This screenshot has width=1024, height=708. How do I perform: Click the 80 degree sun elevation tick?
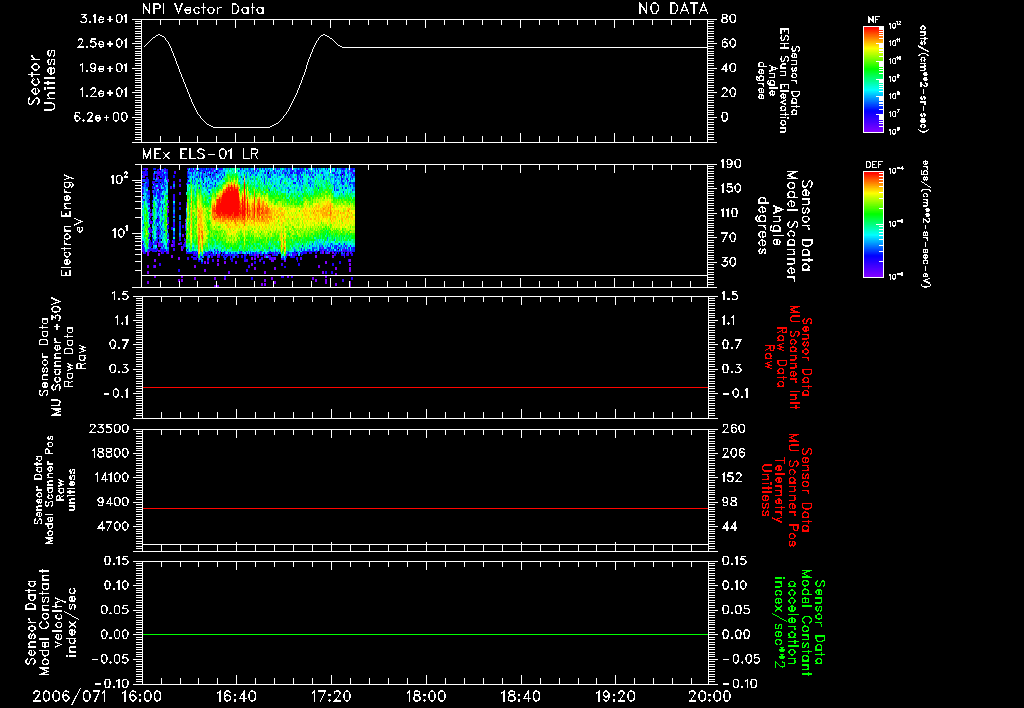pyautogui.click(x=729, y=19)
